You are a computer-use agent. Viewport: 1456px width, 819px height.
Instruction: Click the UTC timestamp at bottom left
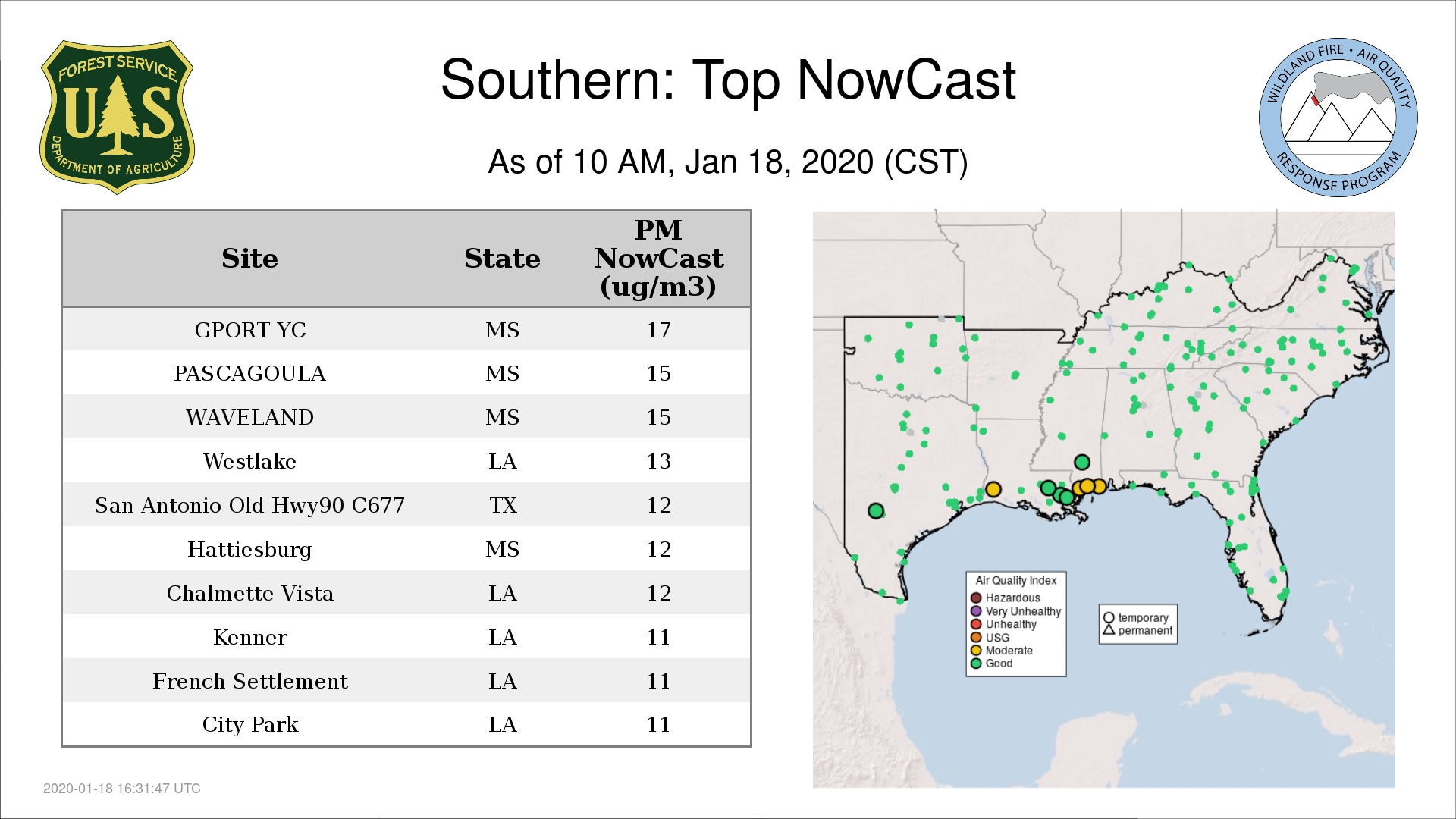[122, 789]
